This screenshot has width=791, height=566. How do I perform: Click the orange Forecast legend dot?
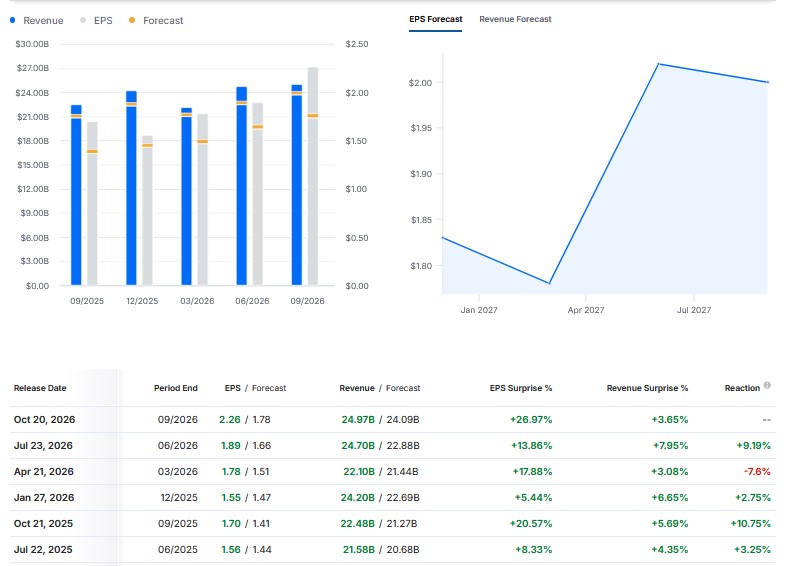tap(132, 20)
